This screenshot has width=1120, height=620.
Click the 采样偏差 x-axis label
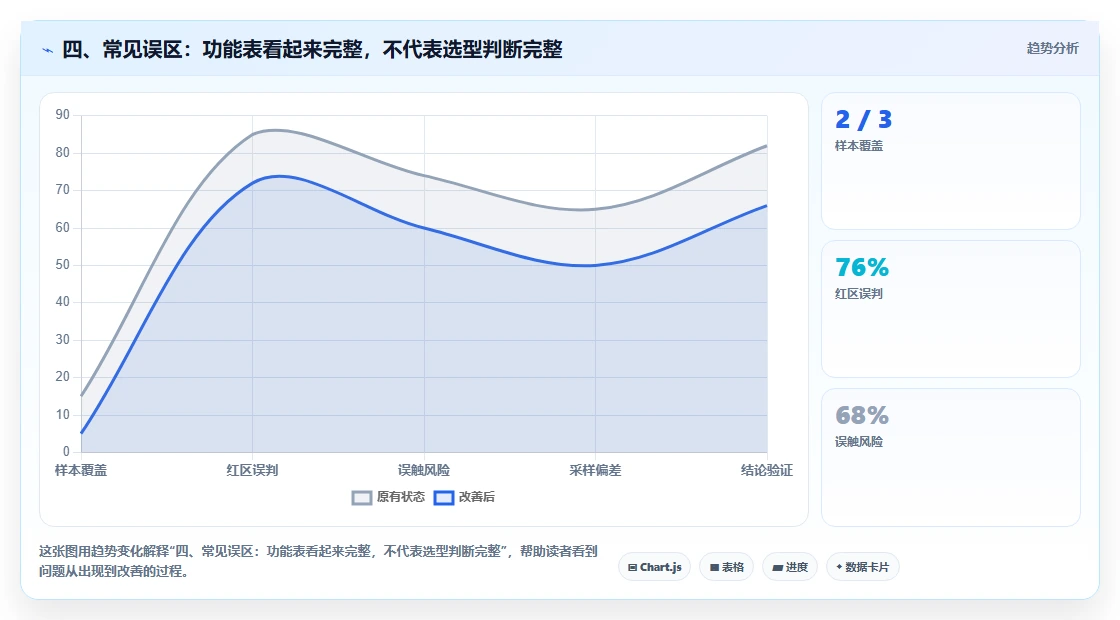(595, 470)
